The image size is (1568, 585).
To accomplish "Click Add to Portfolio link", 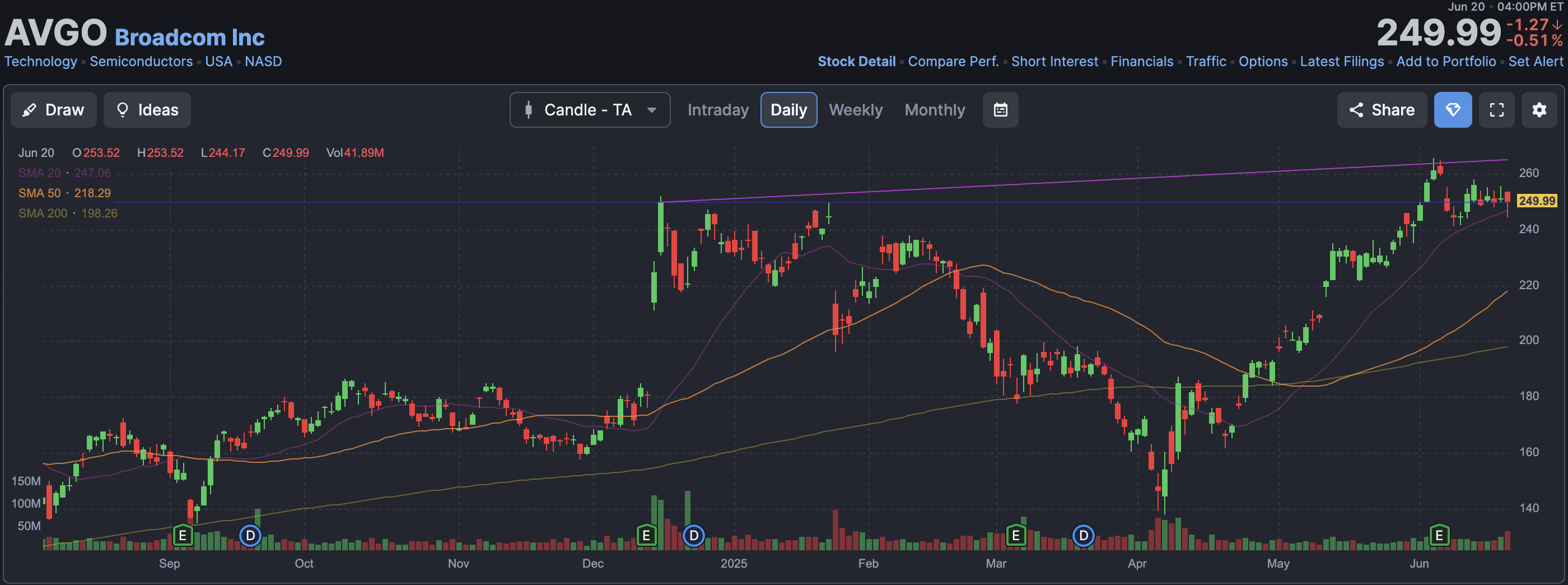I will tap(1446, 62).
